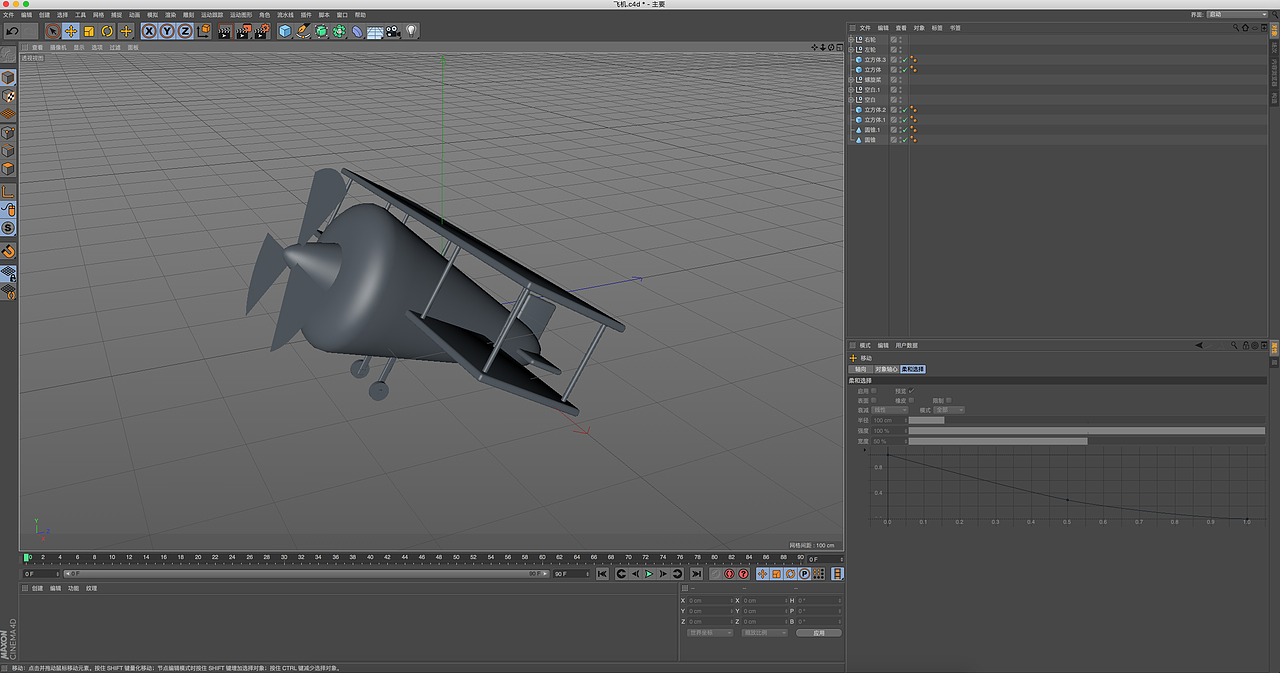Toggle X axis lock
The height and width of the screenshot is (673, 1280).
tap(149, 31)
